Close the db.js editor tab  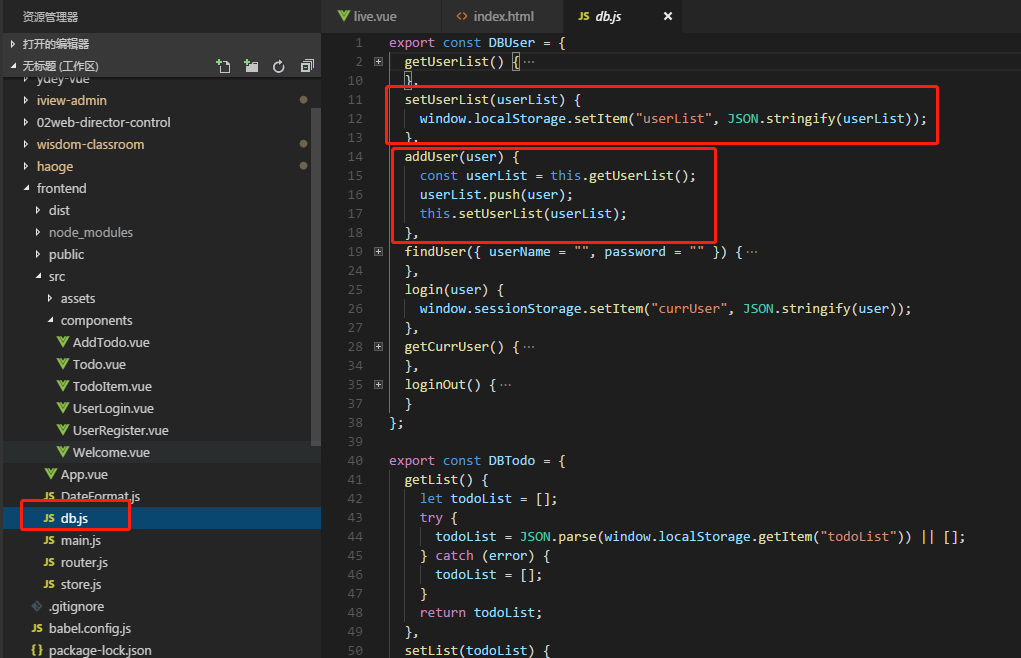668,17
